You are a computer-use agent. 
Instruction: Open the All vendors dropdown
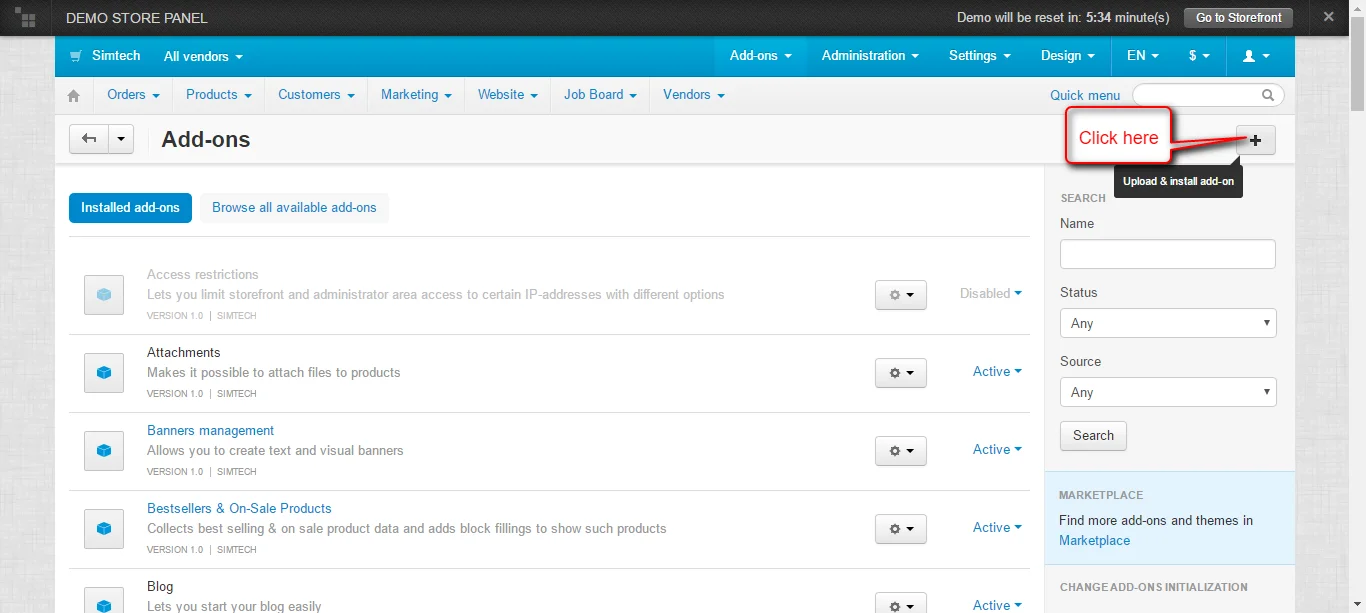[x=203, y=57]
